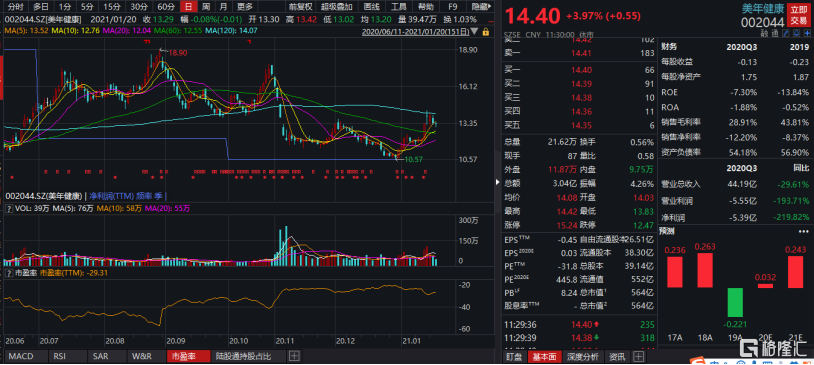This screenshot has height=365, width=814.
Task: Click the 卖一 ask price 14.41
Action: coord(581,52)
